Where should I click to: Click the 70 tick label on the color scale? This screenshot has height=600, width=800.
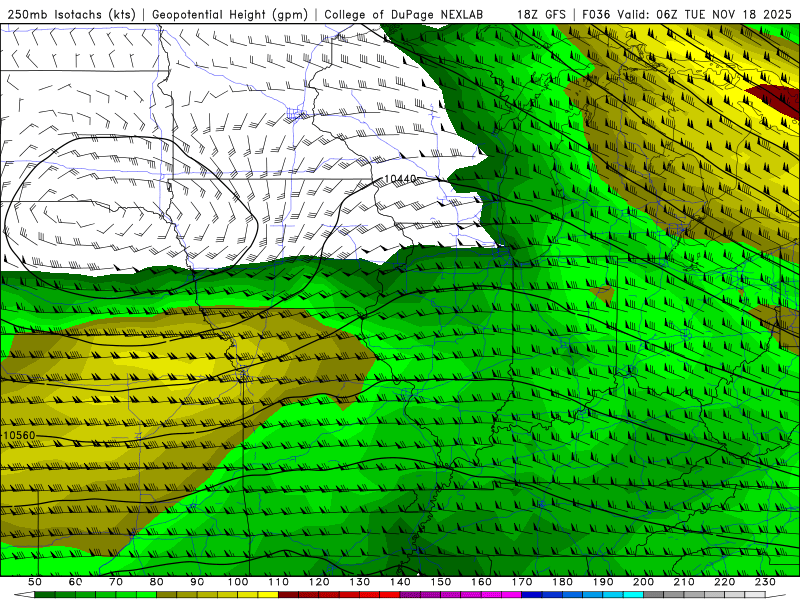pos(116,582)
